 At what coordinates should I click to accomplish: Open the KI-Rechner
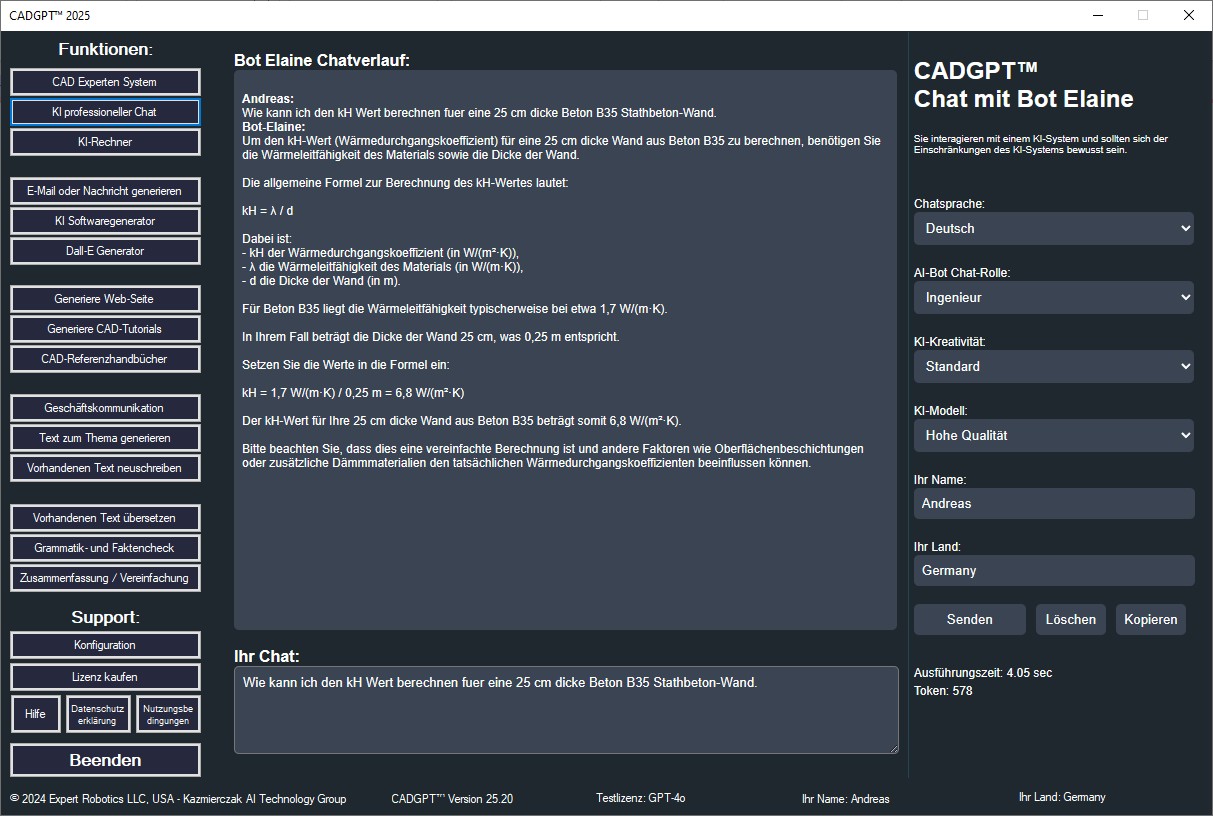(x=105, y=142)
